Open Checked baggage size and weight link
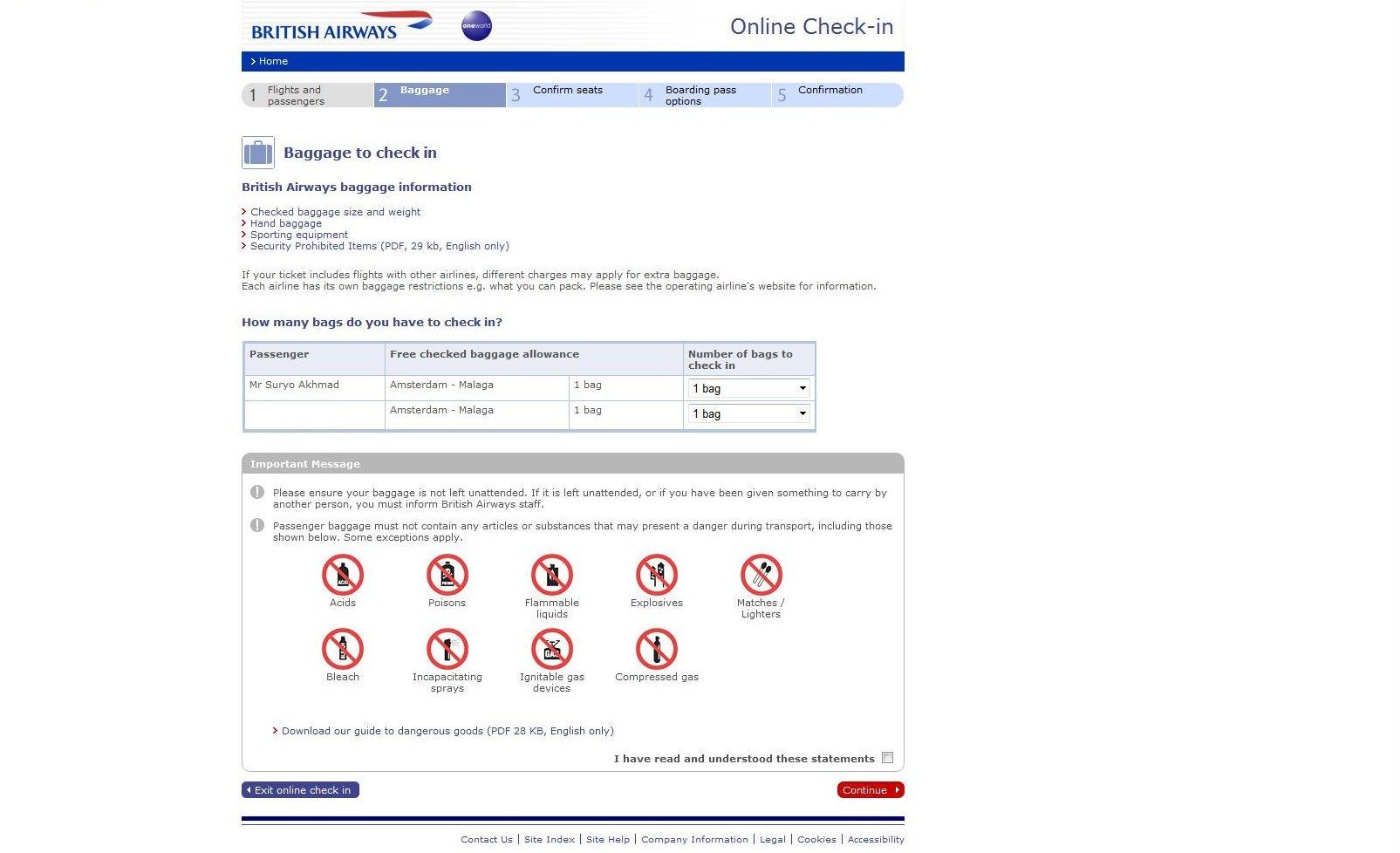Screen dimensions: 1400x853 (335, 212)
